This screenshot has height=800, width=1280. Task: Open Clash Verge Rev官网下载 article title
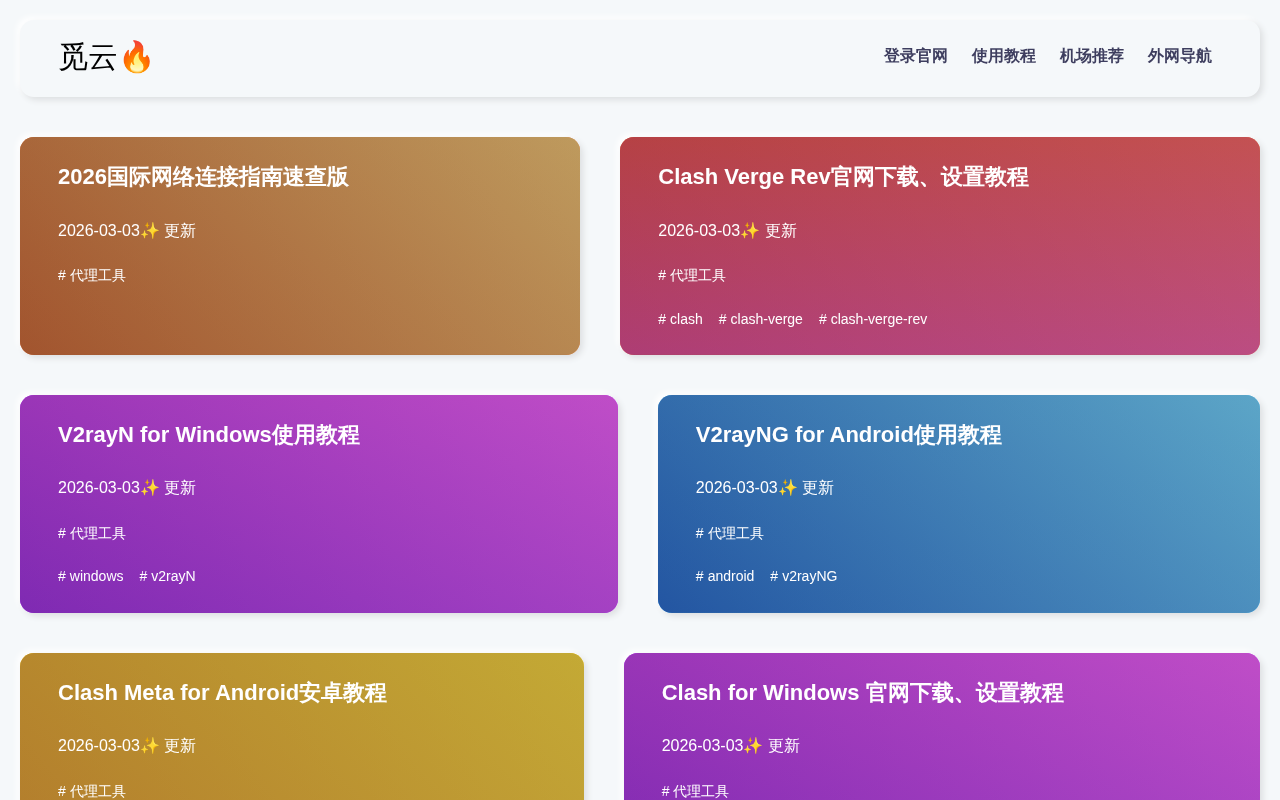point(843,177)
